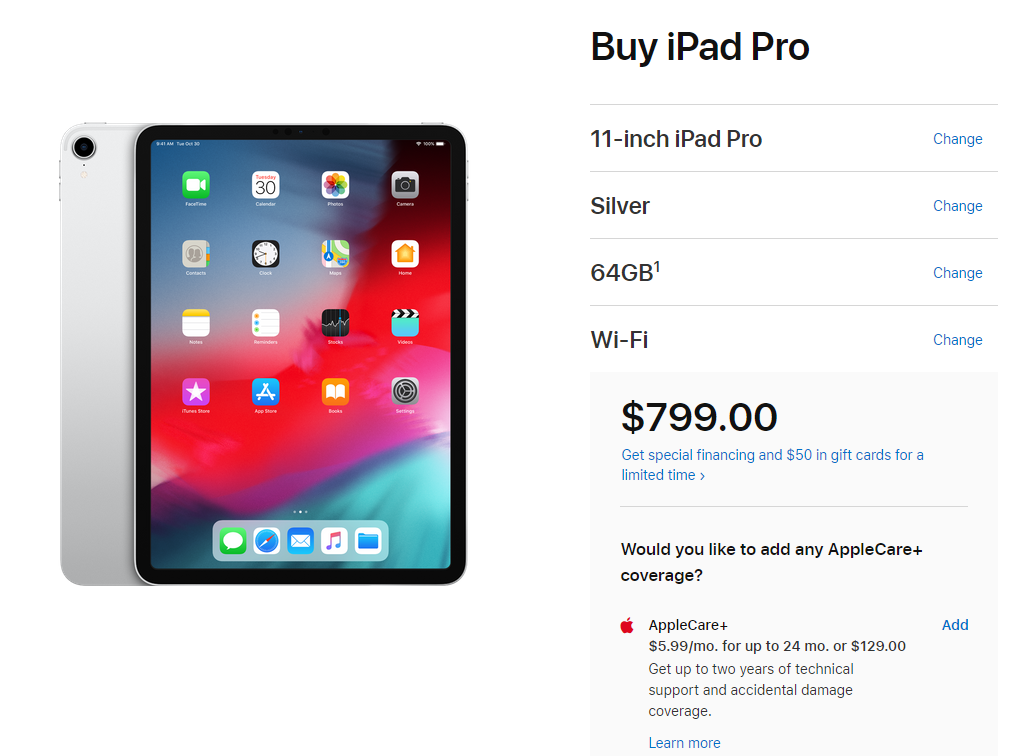Click the Stocks app icon
The height and width of the screenshot is (756, 1009).
pyautogui.click(x=335, y=323)
